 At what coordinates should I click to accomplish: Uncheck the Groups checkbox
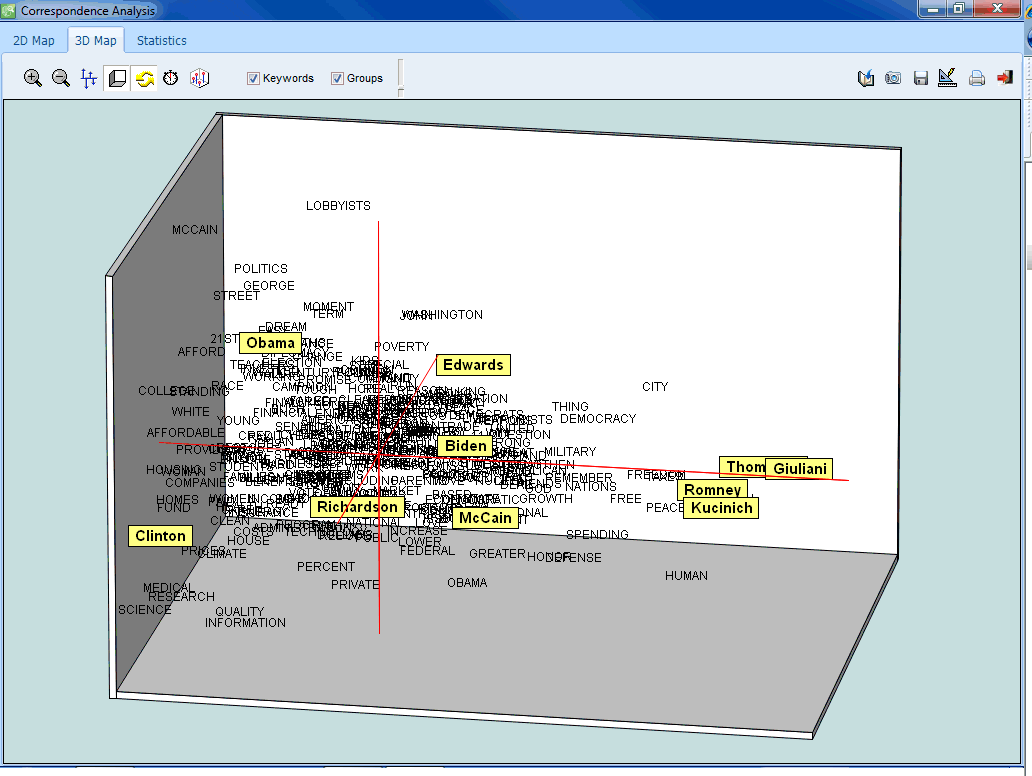(x=338, y=78)
